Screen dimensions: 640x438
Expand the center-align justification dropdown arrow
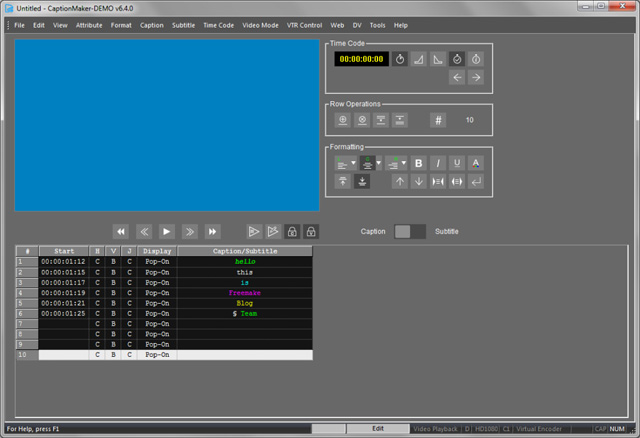(x=379, y=163)
